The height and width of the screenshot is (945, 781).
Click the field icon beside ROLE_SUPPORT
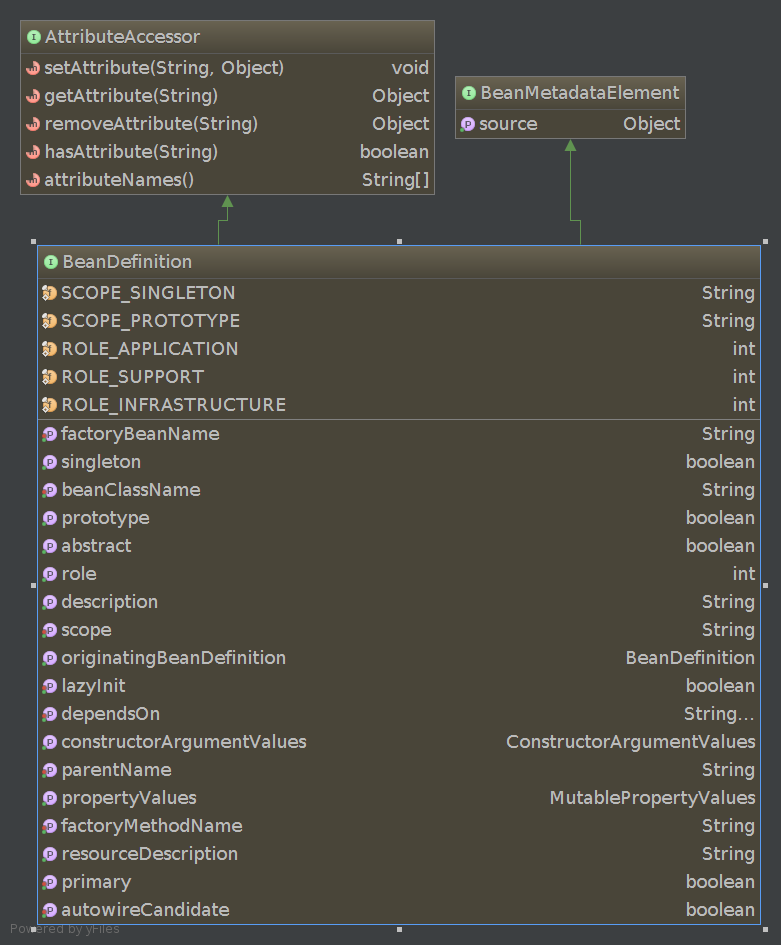[x=49, y=377]
